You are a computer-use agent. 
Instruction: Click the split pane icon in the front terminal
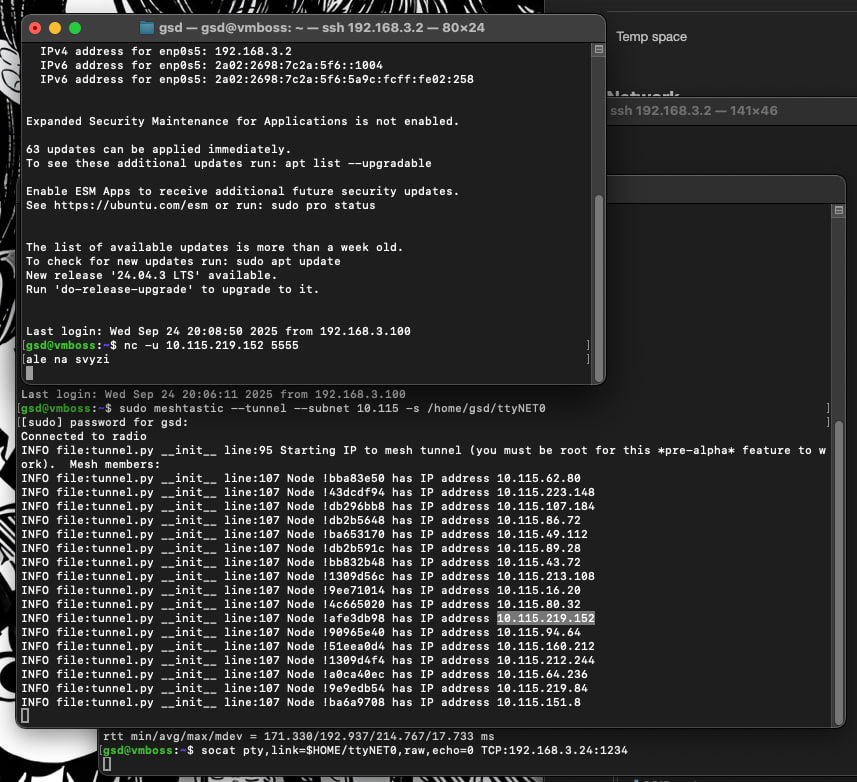tap(598, 48)
